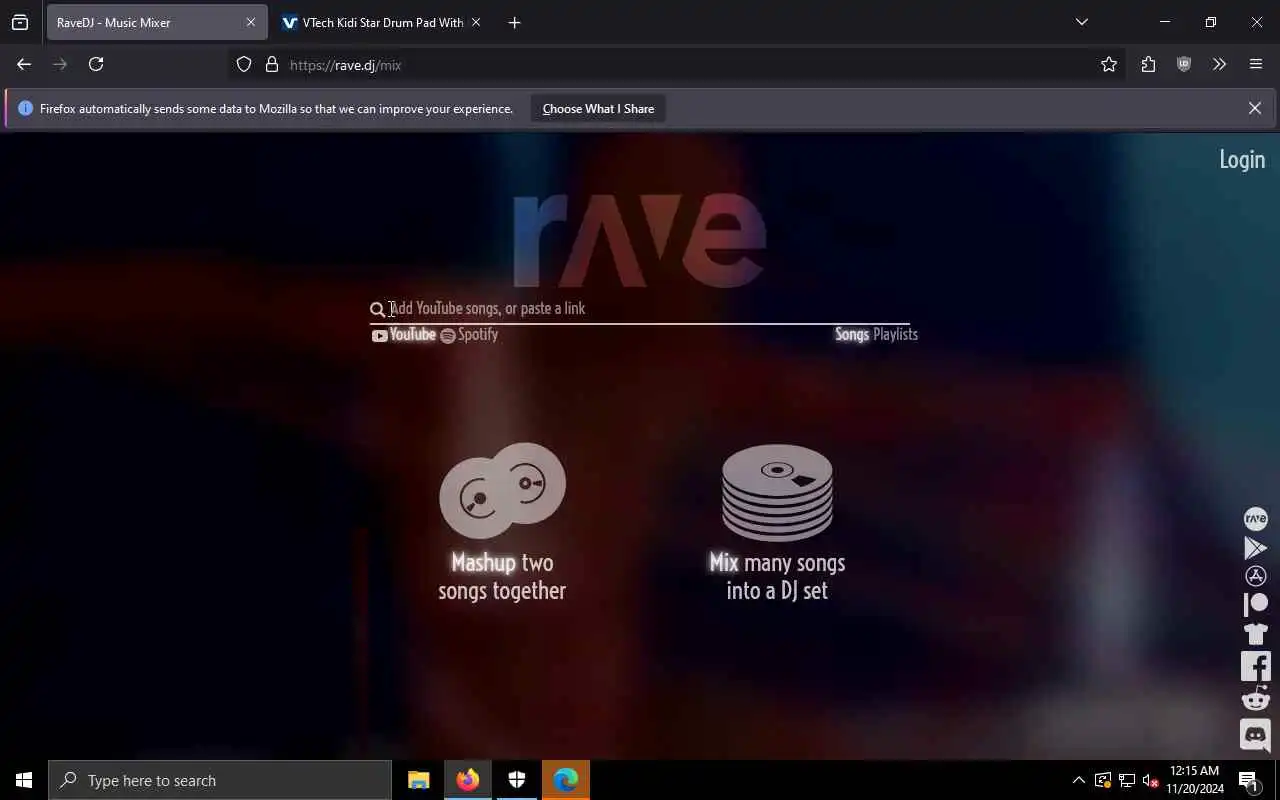The height and width of the screenshot is (800, 1280).
Task: Open a new browser tab
Action: point(514,22)
